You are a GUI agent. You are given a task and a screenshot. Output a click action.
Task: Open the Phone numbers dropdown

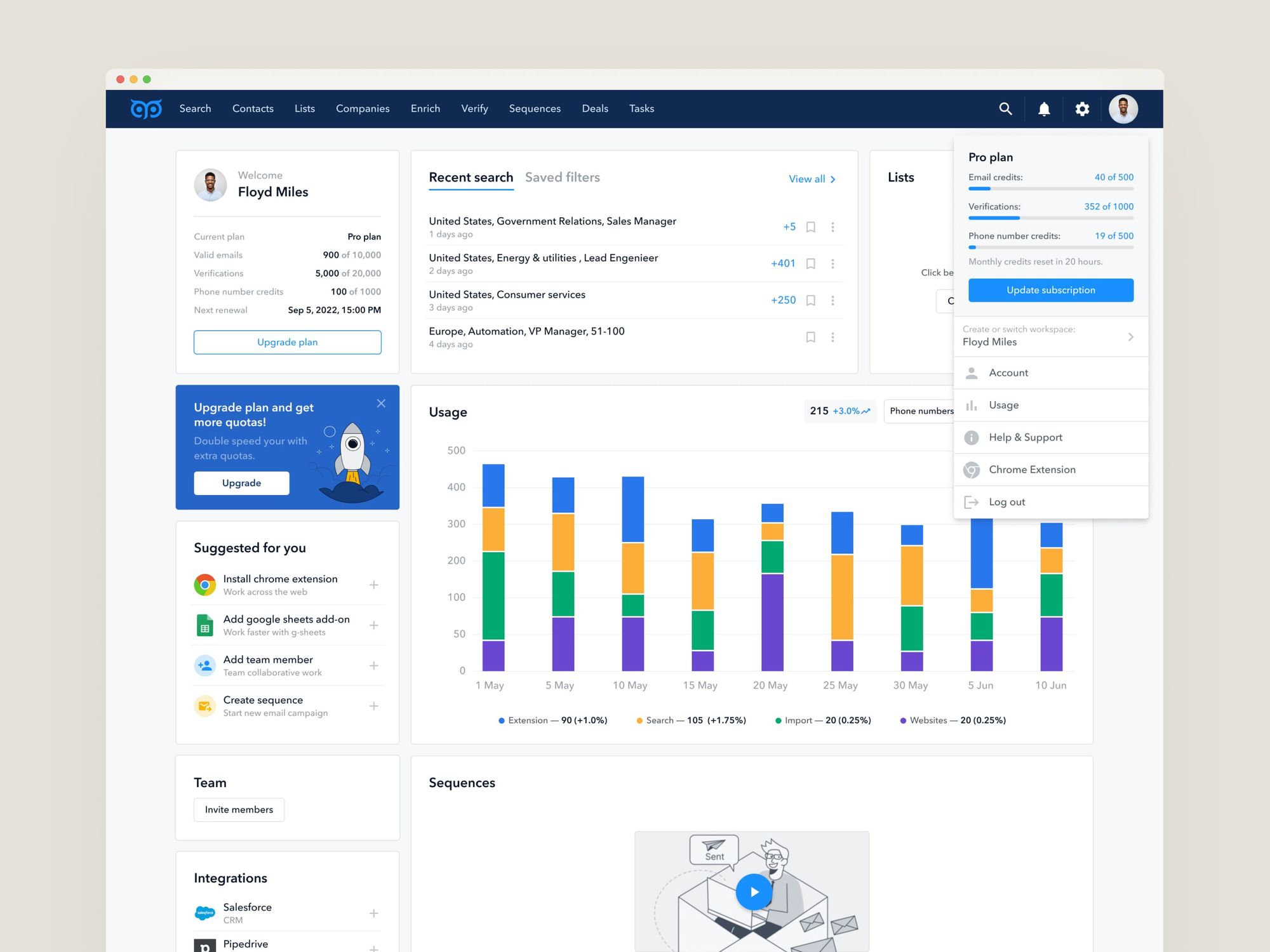coord(921,411)
